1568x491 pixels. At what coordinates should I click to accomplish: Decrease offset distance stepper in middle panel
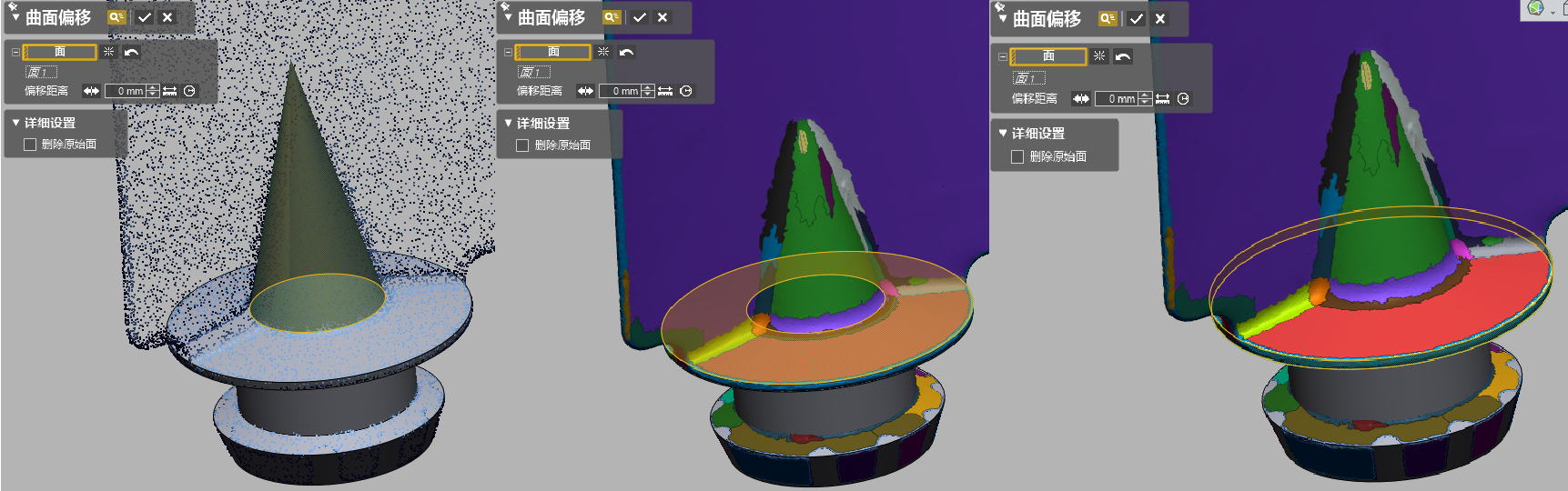point(648,95)
